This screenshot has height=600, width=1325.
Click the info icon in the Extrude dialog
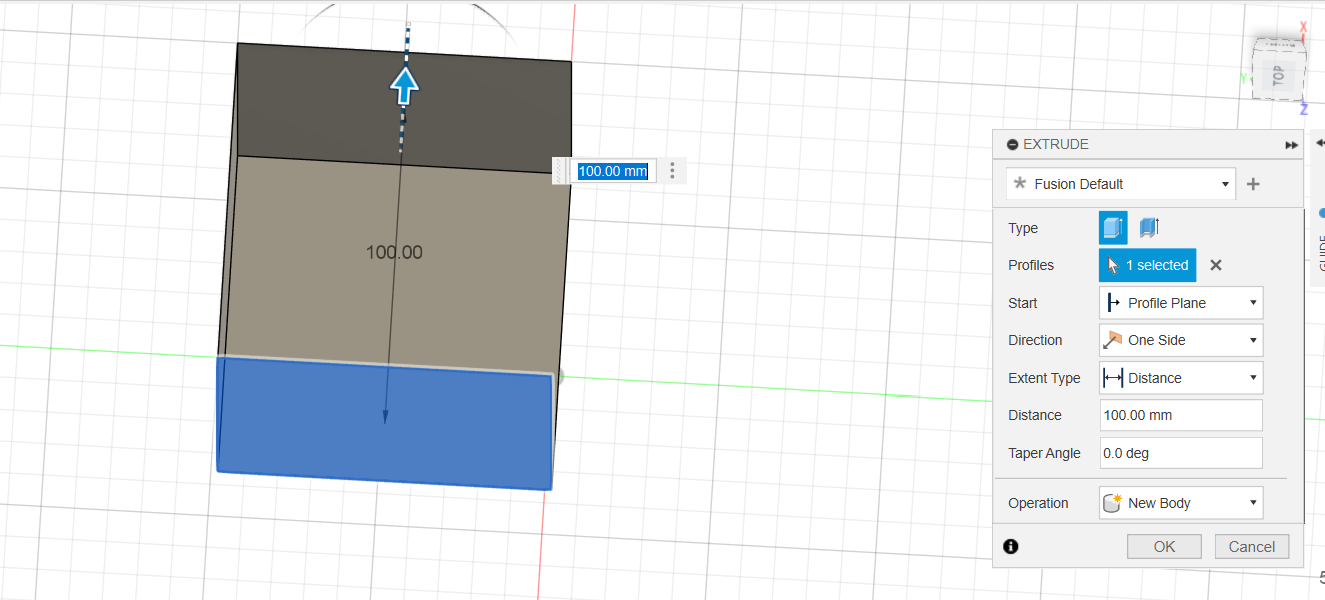1011,546
